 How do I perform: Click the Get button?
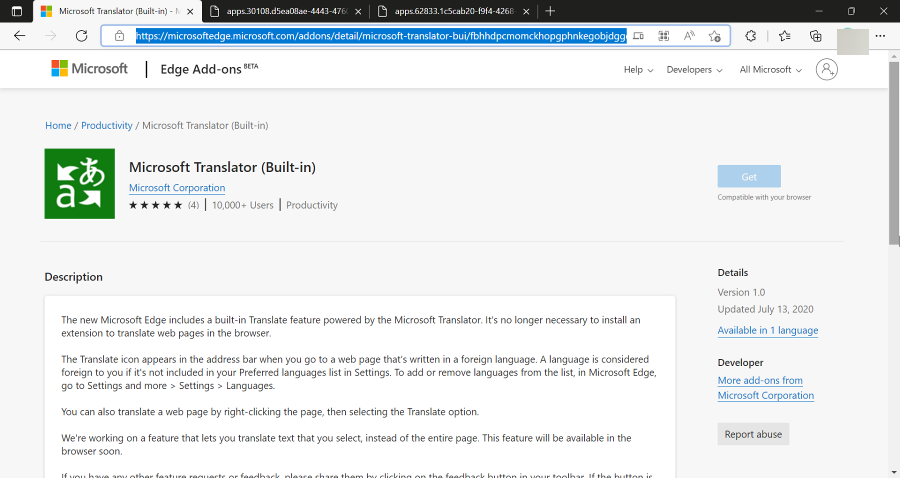tap(749, 176)
